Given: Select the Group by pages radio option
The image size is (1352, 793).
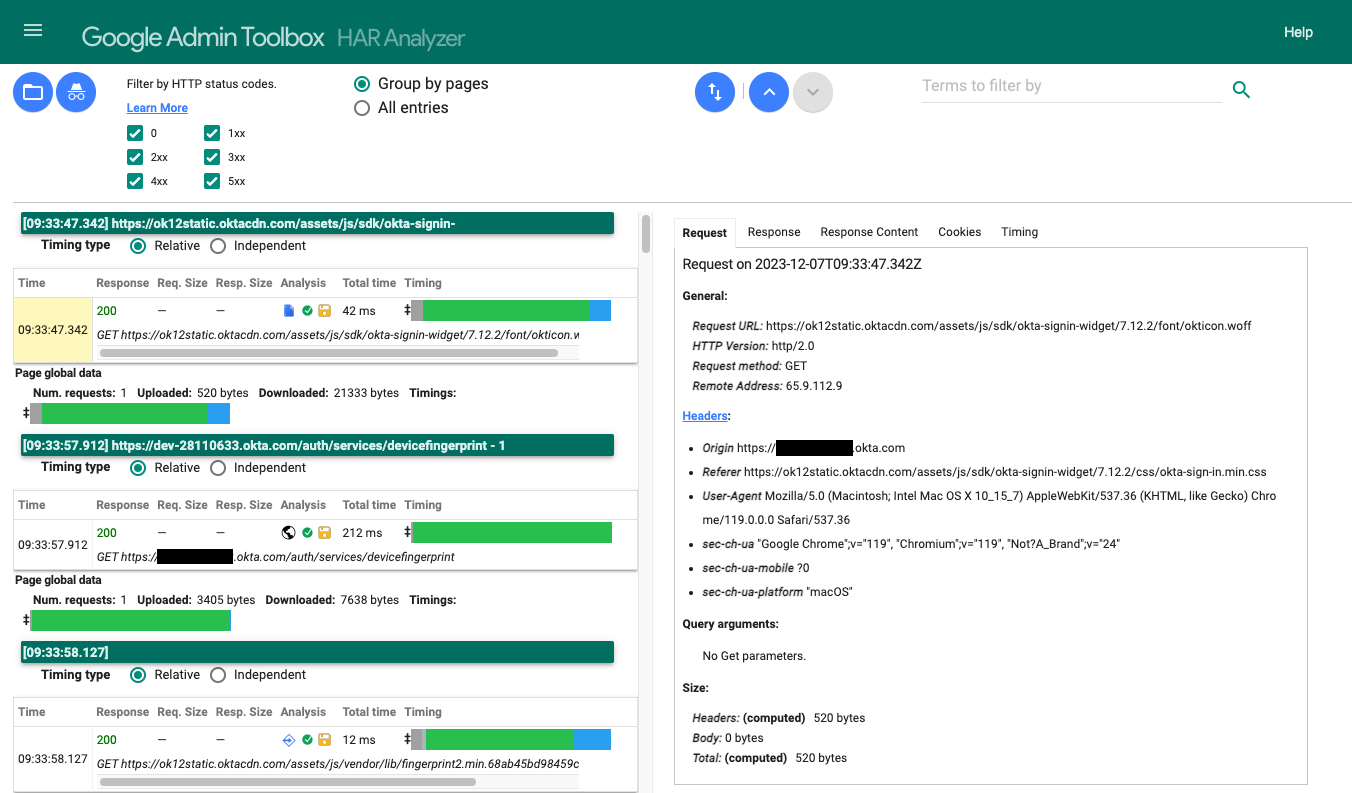Looking at the screenshot, I should pos(362,84).
